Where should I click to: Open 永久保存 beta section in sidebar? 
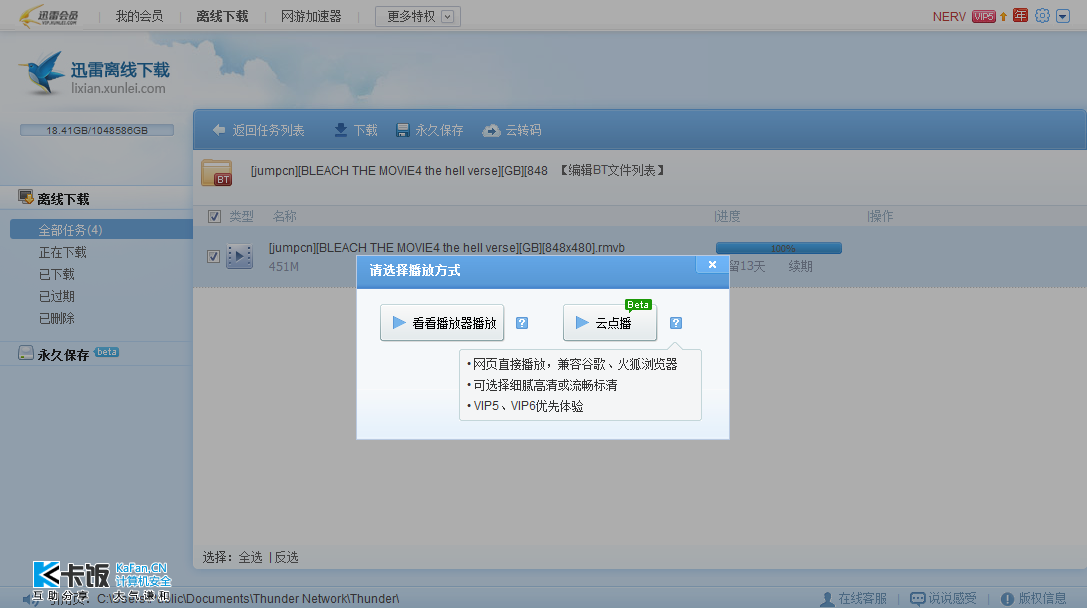pyautogui.click(x=69, y=354)
